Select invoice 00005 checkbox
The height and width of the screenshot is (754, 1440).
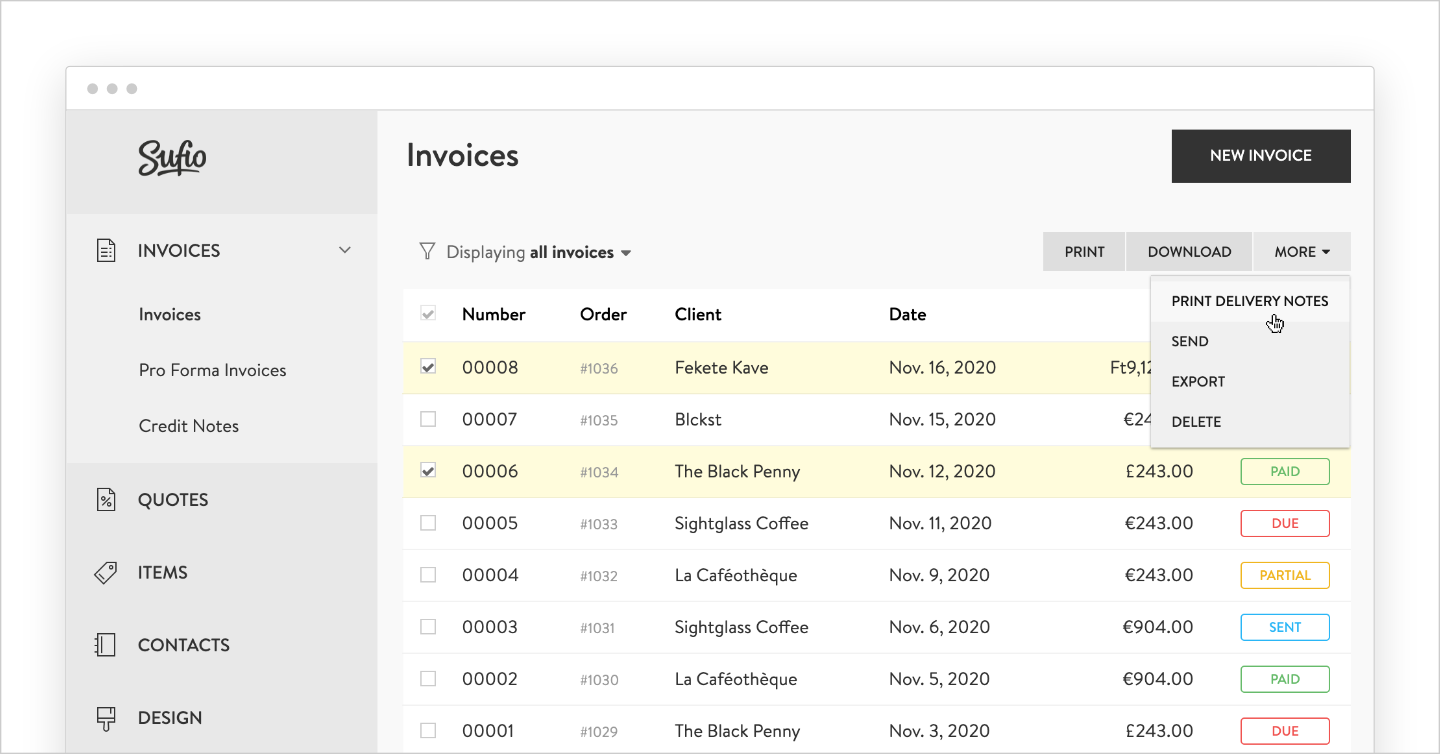[x=428, y=523]
